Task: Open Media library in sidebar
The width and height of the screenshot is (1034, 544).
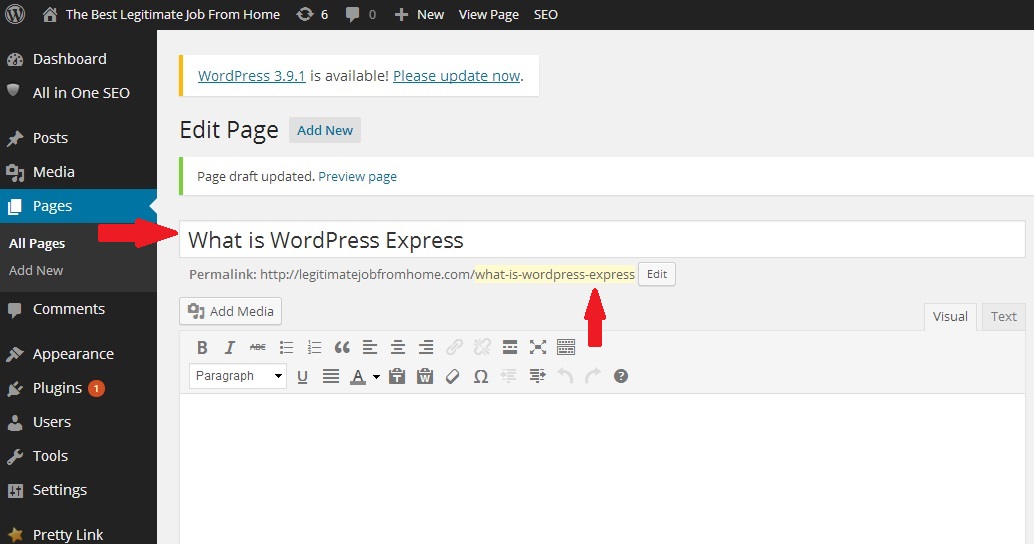Action: (78, 172)
